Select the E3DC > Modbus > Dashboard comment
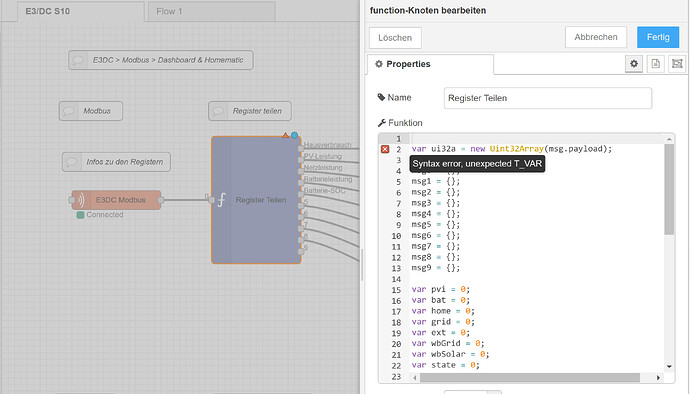Image resolution: width=690 pixels, height=394 pixels. [x=161, y=60]
